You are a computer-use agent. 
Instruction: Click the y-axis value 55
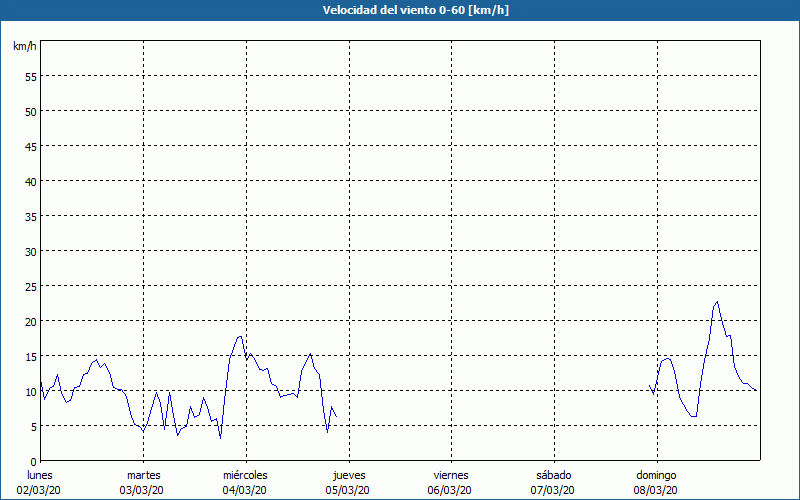click(x=31, y=77)
